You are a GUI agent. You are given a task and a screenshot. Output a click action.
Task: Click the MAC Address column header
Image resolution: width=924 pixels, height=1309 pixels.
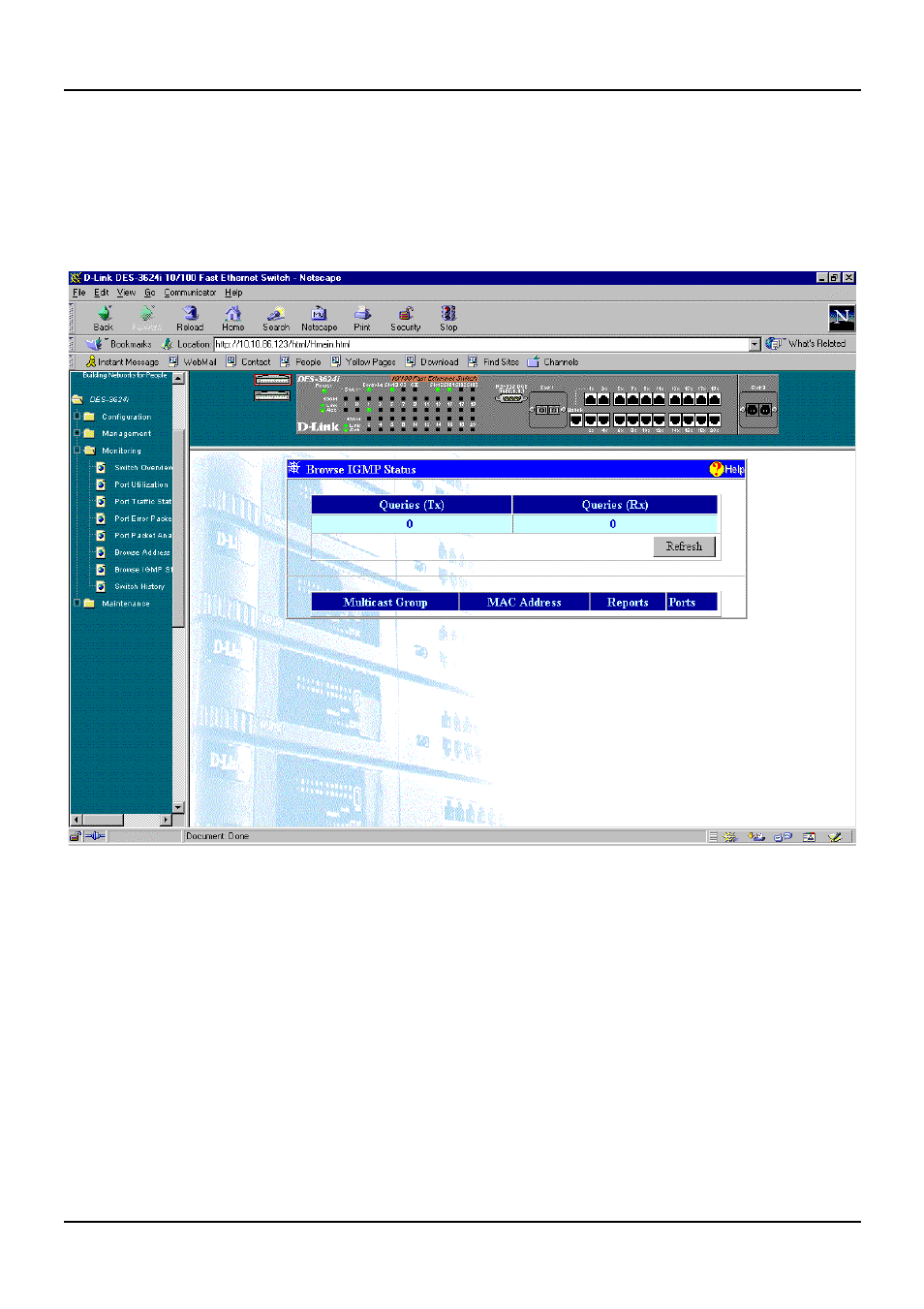tap(524, 602)
